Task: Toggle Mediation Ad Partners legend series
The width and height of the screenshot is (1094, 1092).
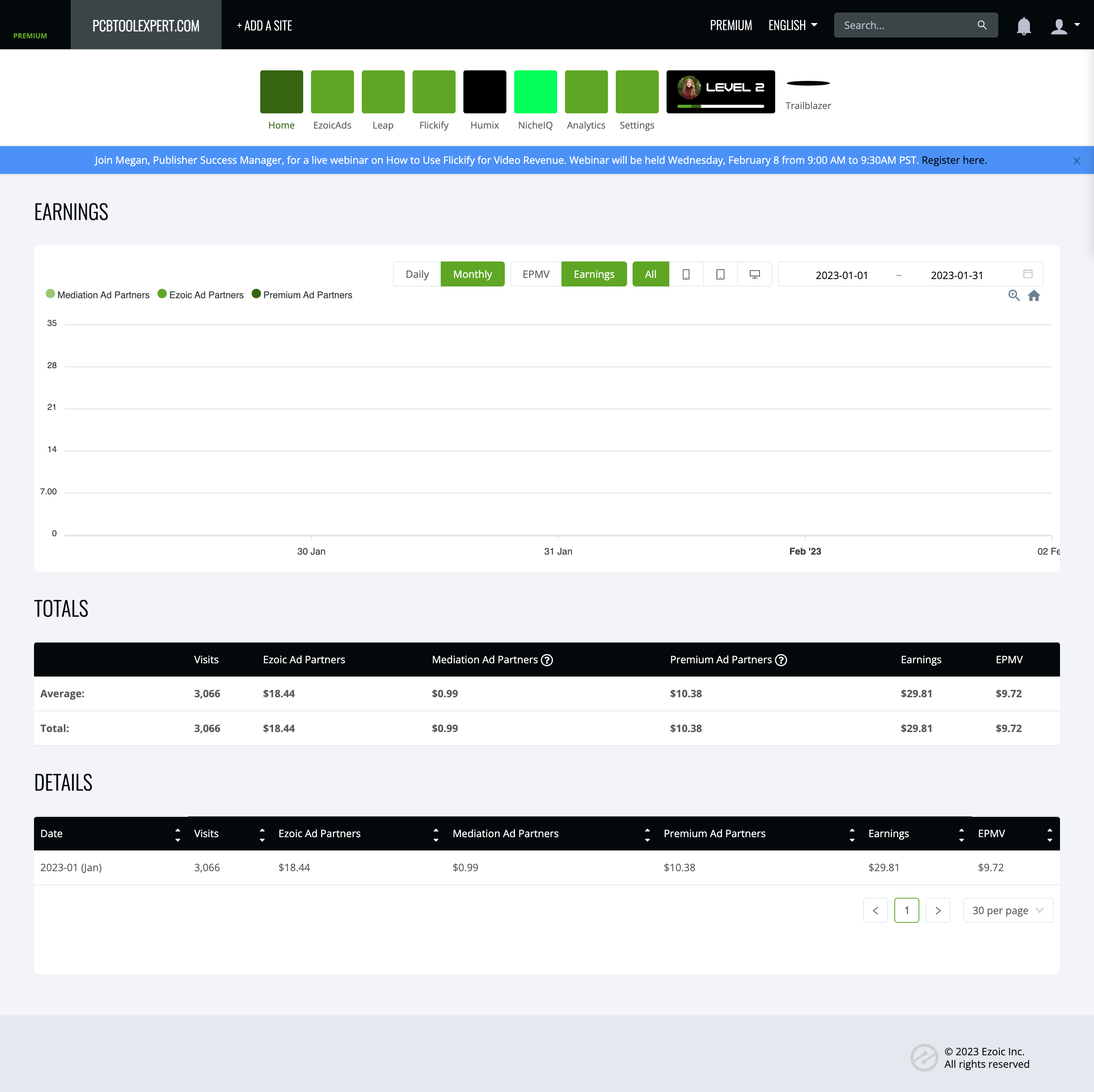Action: pos(97,295)
